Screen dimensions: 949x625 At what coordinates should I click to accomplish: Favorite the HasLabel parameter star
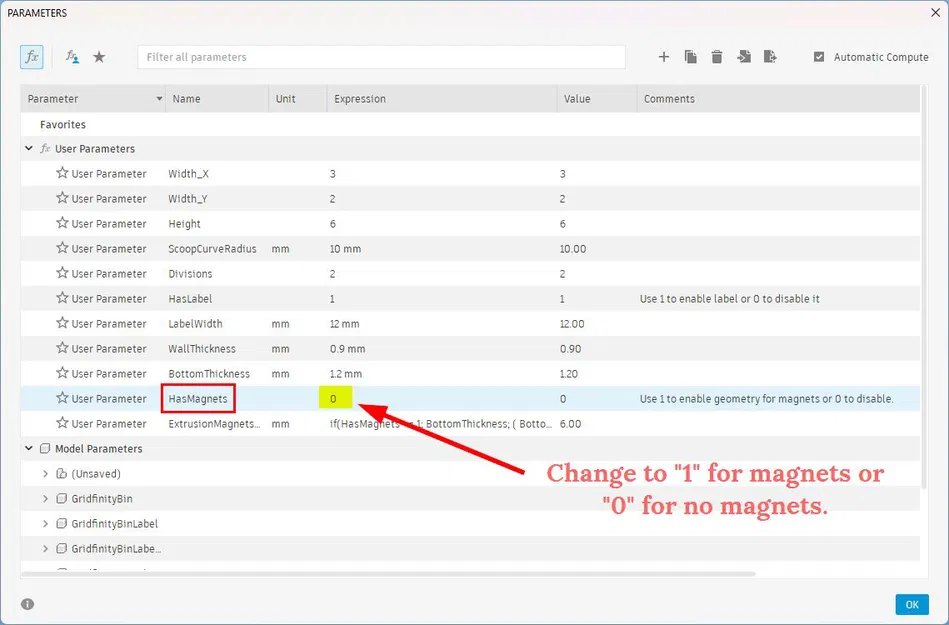[62, 298]
